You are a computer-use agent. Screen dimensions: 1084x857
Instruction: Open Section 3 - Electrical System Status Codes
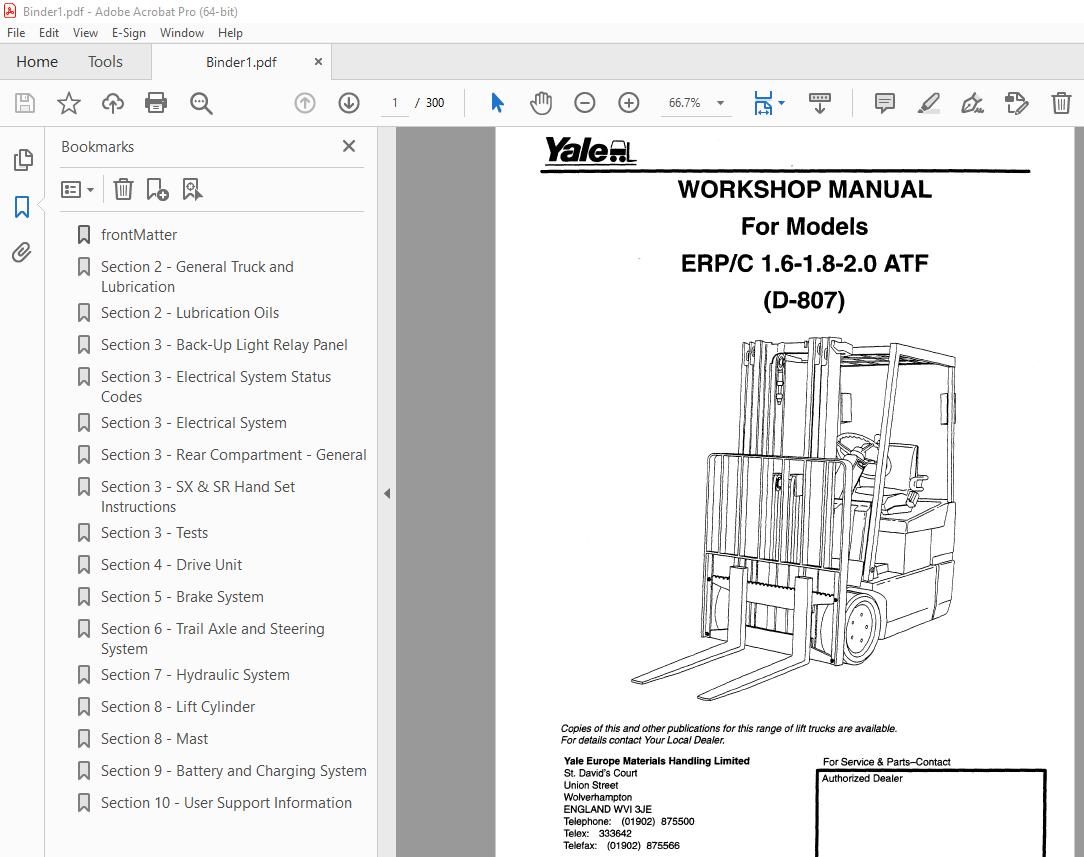coord(216,386)
